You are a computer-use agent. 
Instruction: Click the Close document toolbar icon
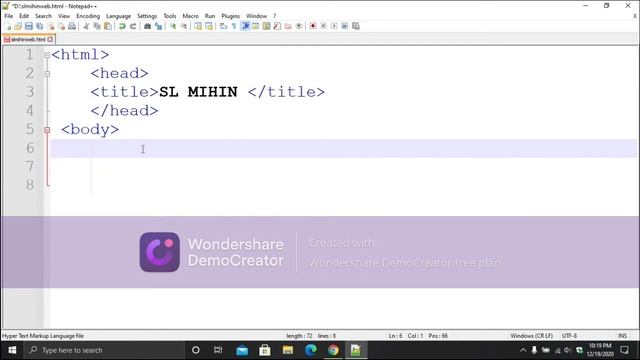[x=51, y=26]
